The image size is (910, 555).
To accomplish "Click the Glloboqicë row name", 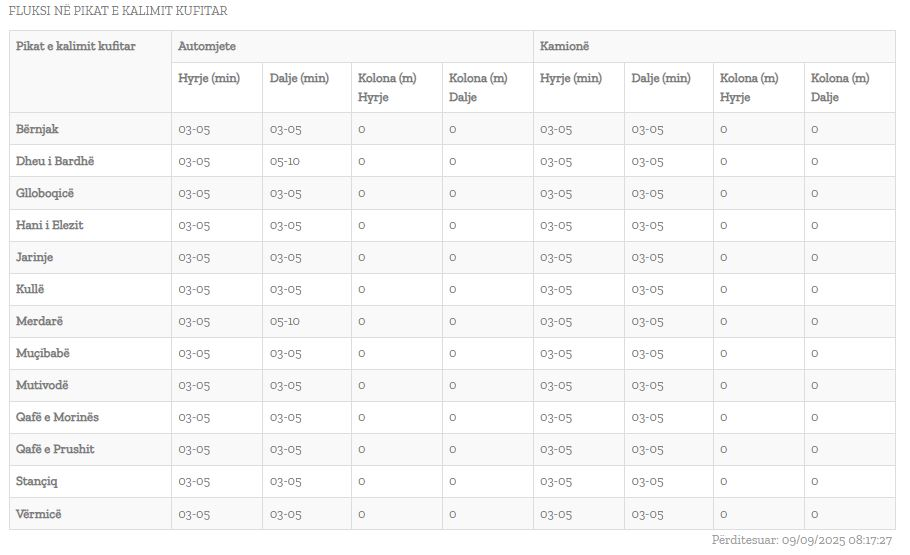I will [x=45, y=193].
